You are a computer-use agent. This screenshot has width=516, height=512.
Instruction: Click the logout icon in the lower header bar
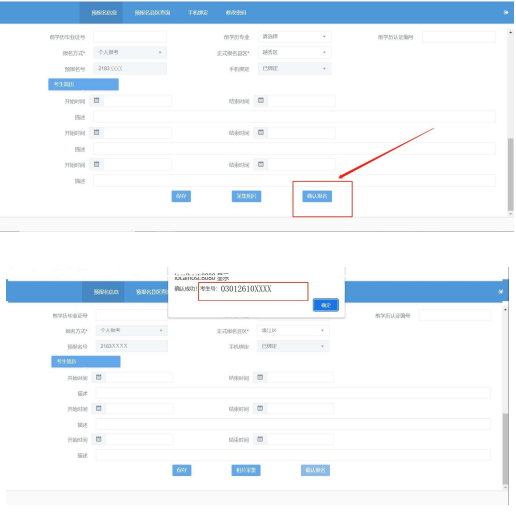pos(500,292)
